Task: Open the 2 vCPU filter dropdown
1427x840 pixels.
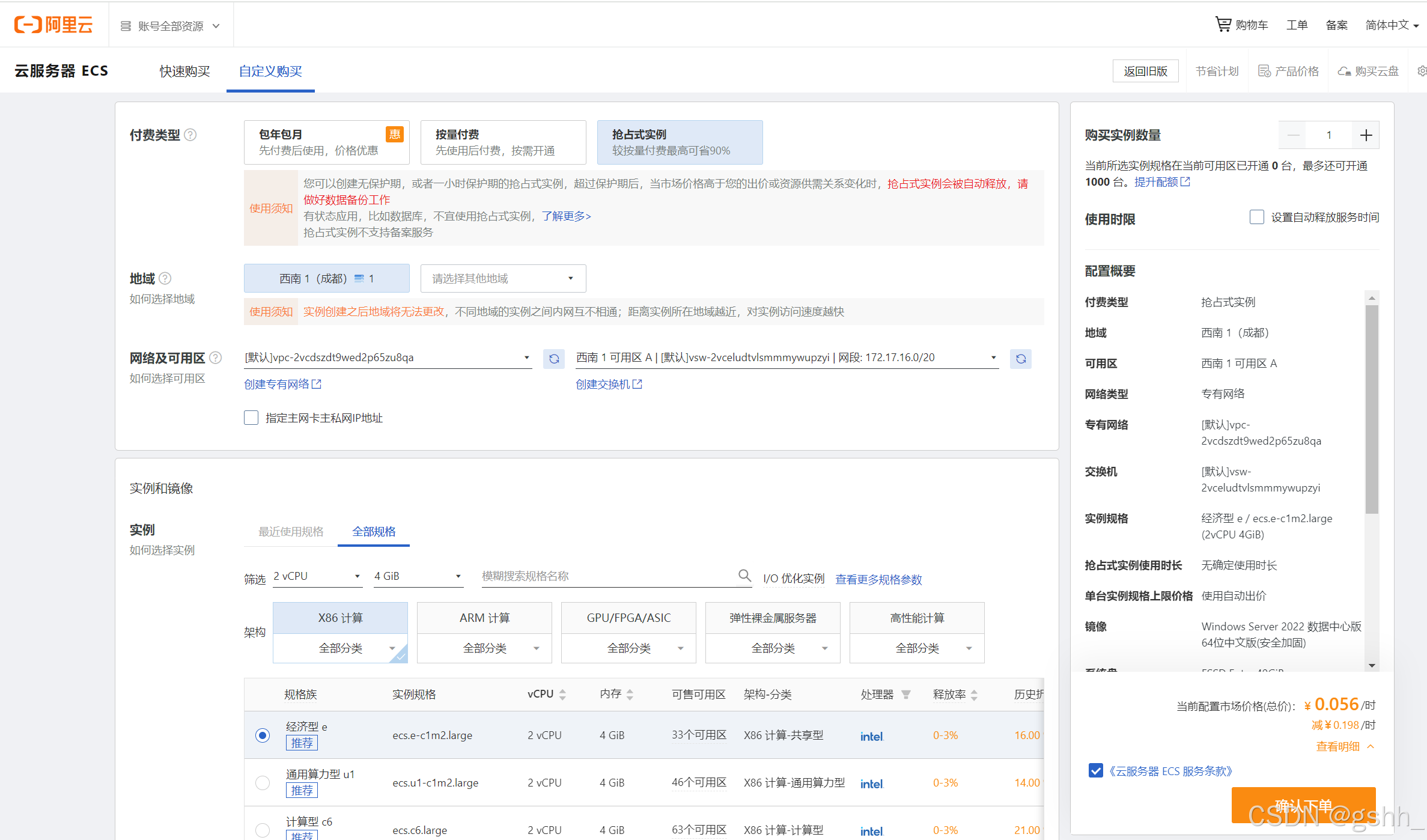Action: (x=317, y=576)
